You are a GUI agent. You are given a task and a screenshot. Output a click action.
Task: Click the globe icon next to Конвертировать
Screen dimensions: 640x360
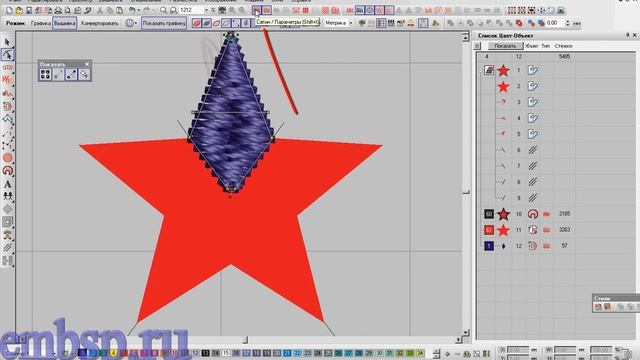[129, 24]
